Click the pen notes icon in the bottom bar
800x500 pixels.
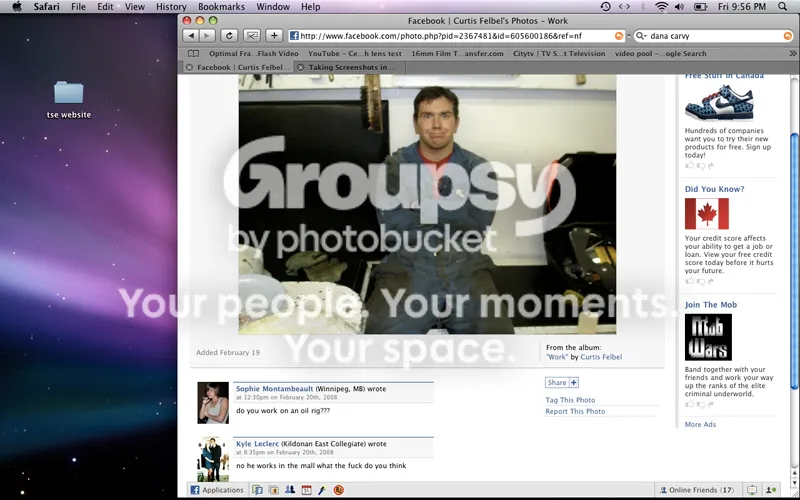point(322,490)
